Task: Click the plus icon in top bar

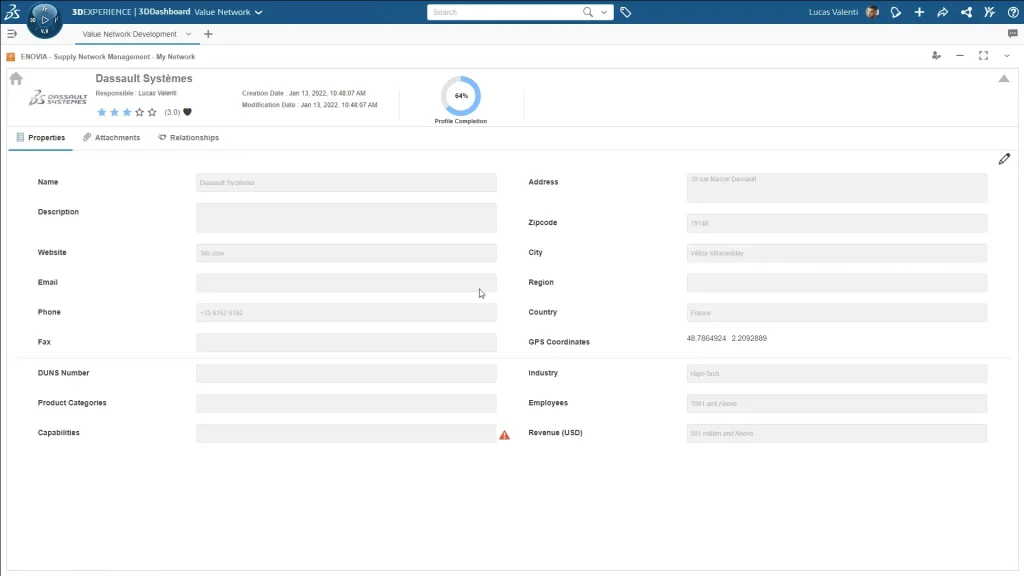Action: 919,12
